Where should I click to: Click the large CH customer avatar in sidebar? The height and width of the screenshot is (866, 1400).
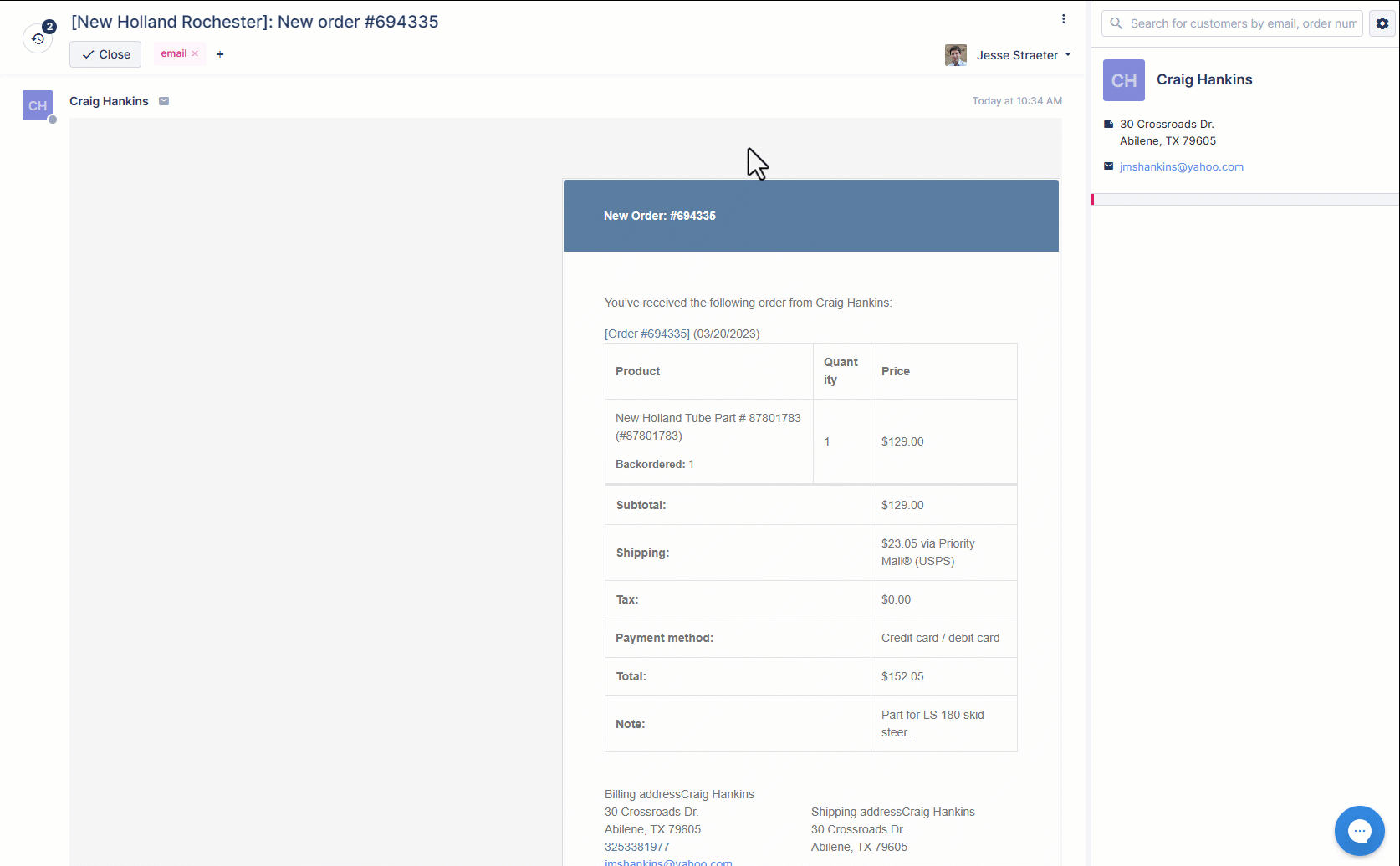[x=1123, y=80]
